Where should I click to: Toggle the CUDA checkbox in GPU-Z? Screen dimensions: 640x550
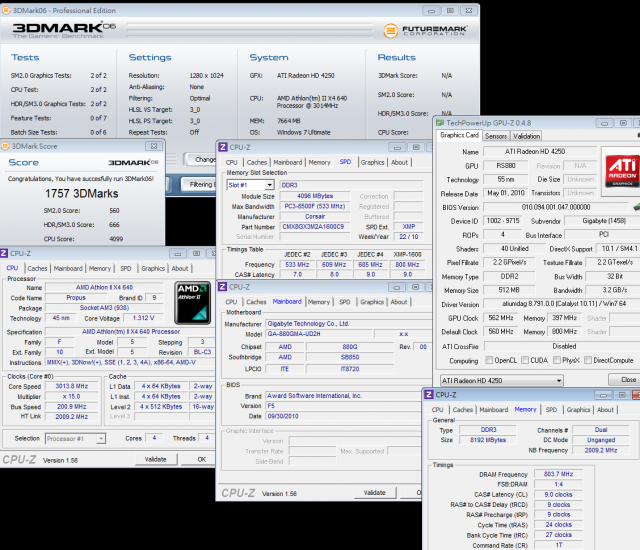pos(525,360)
